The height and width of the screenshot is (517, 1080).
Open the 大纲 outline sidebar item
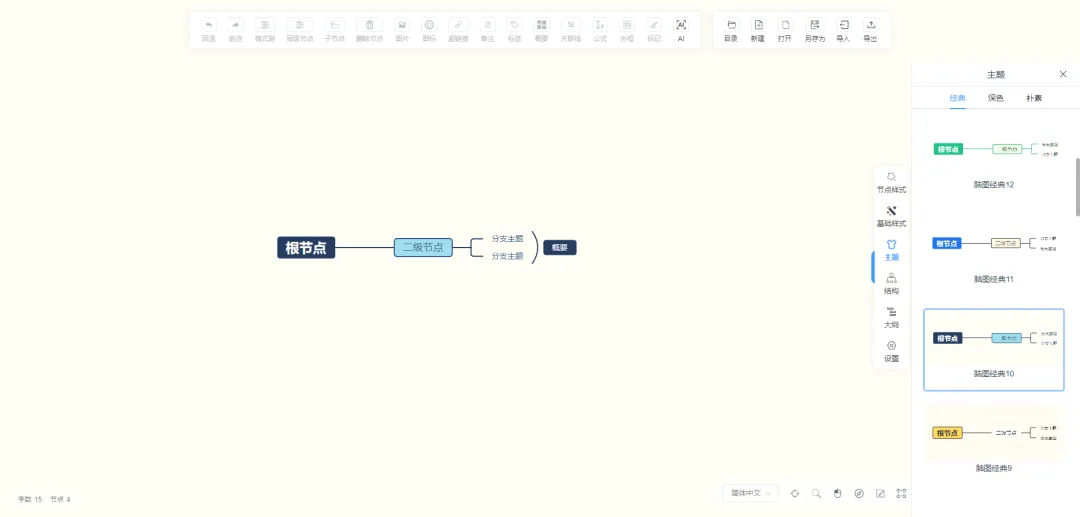click(891, 317)
